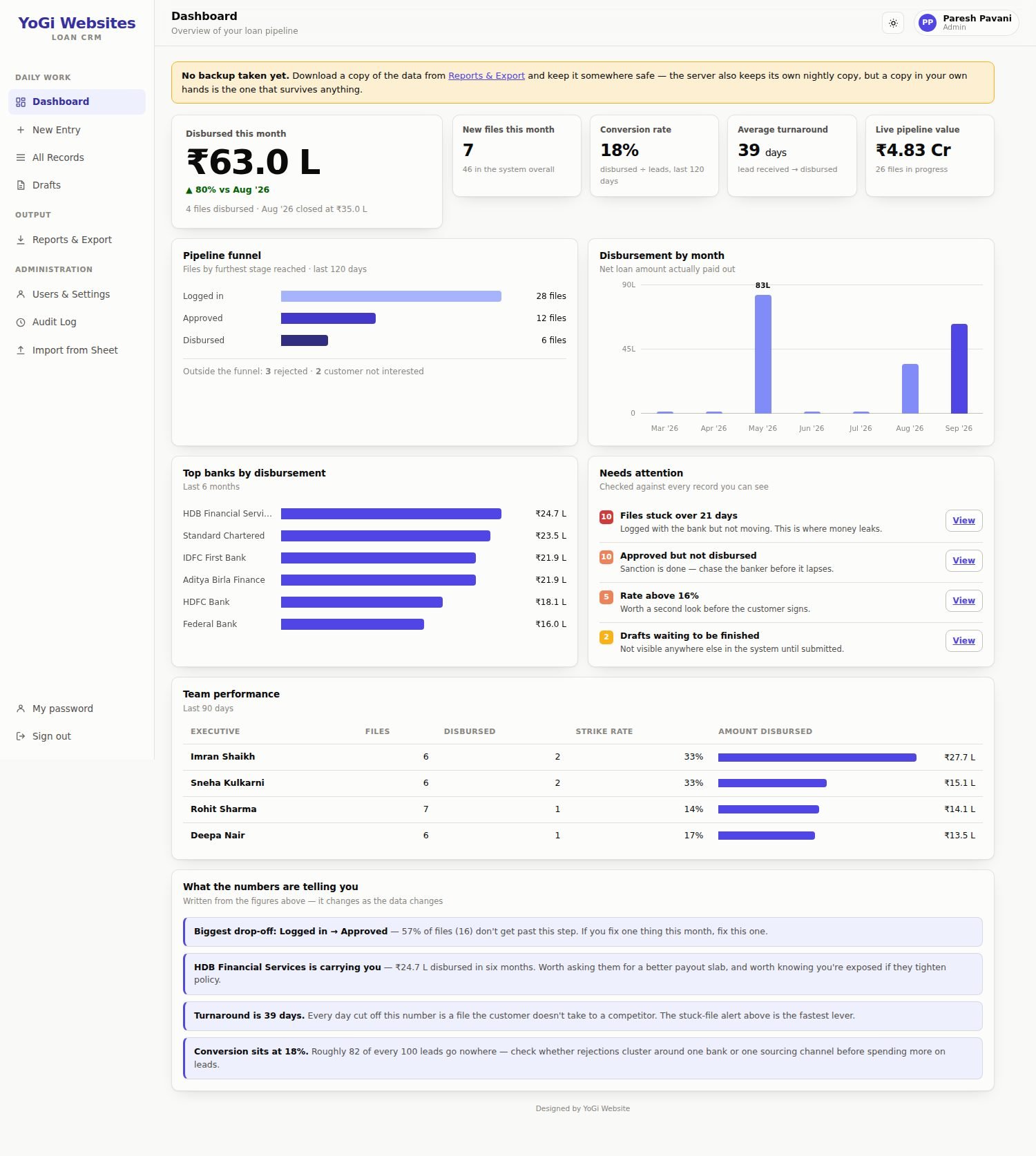The height and width of the screenshot is (1156, 1036).
Task: View drafts waiting to be finished
Action: pos(963,641)
